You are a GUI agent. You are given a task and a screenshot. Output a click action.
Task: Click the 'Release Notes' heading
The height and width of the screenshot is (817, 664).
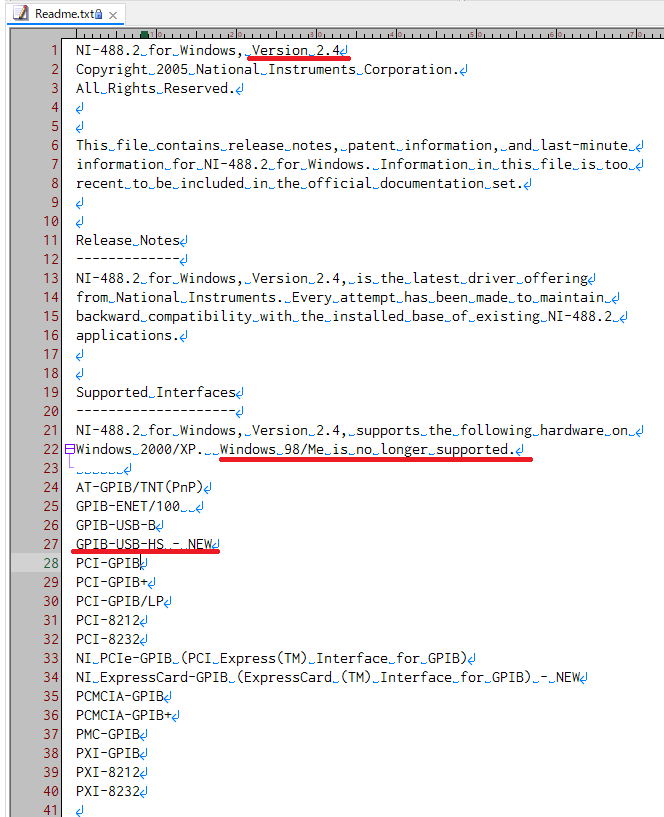tap(128, 241)
